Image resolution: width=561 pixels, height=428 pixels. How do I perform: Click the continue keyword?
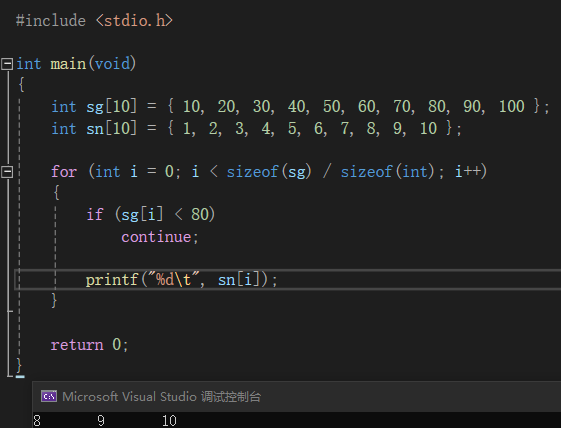tap(156, 237)
